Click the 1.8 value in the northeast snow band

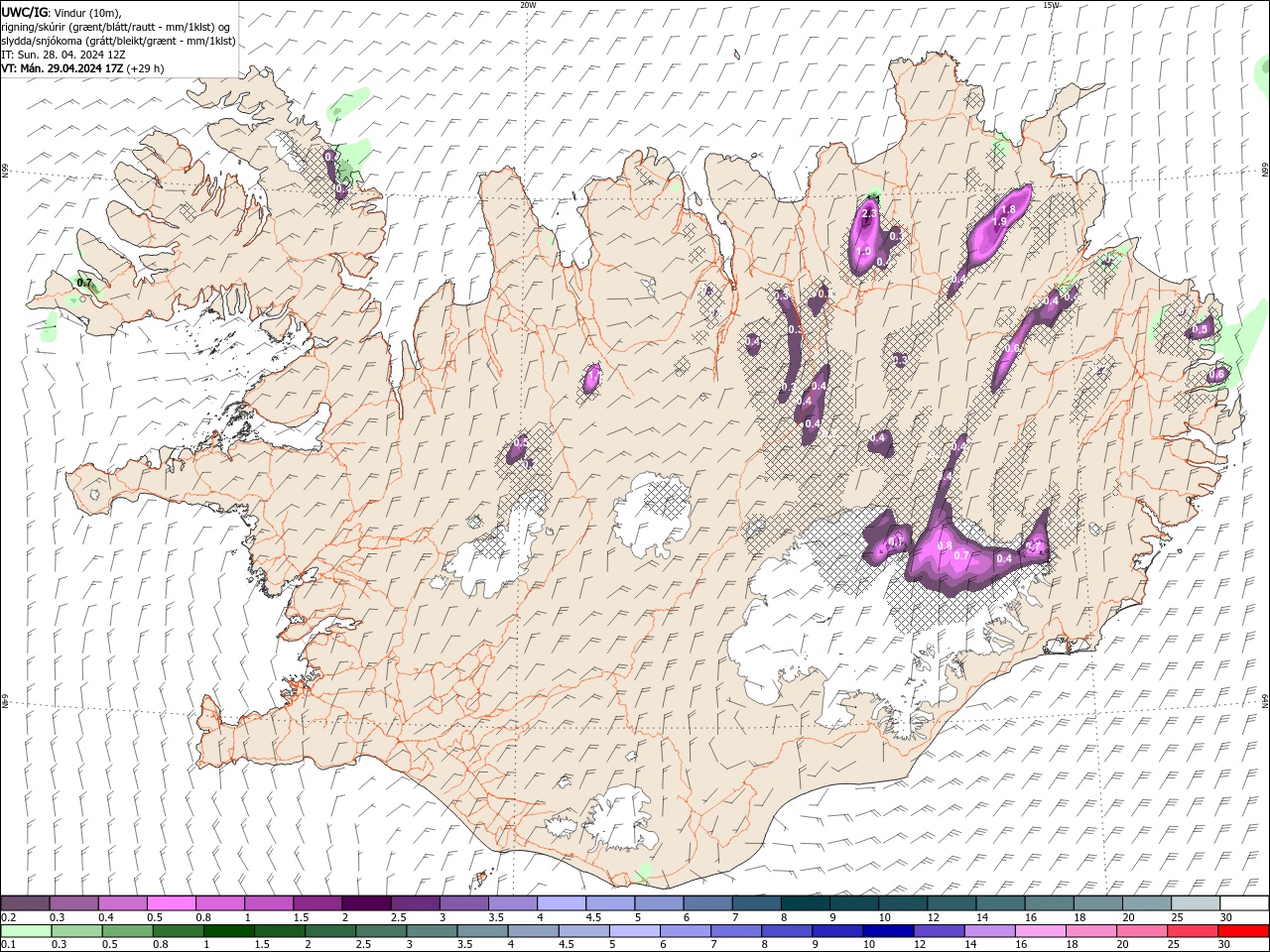[1008, 209]
